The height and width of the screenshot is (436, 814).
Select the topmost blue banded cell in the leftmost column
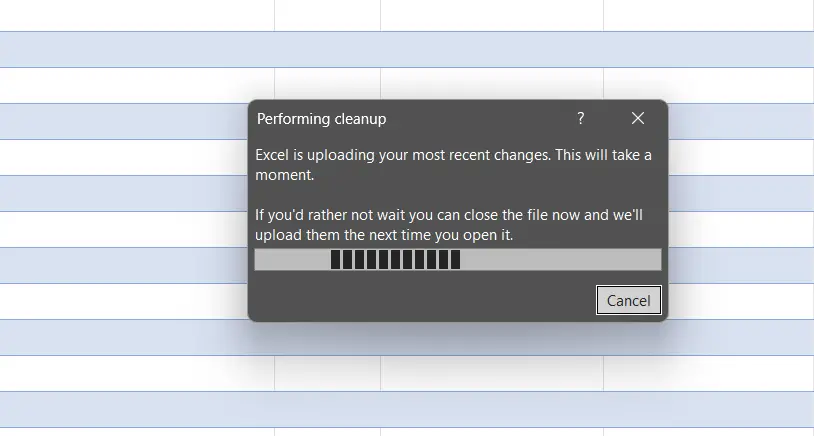pos(137,49)
